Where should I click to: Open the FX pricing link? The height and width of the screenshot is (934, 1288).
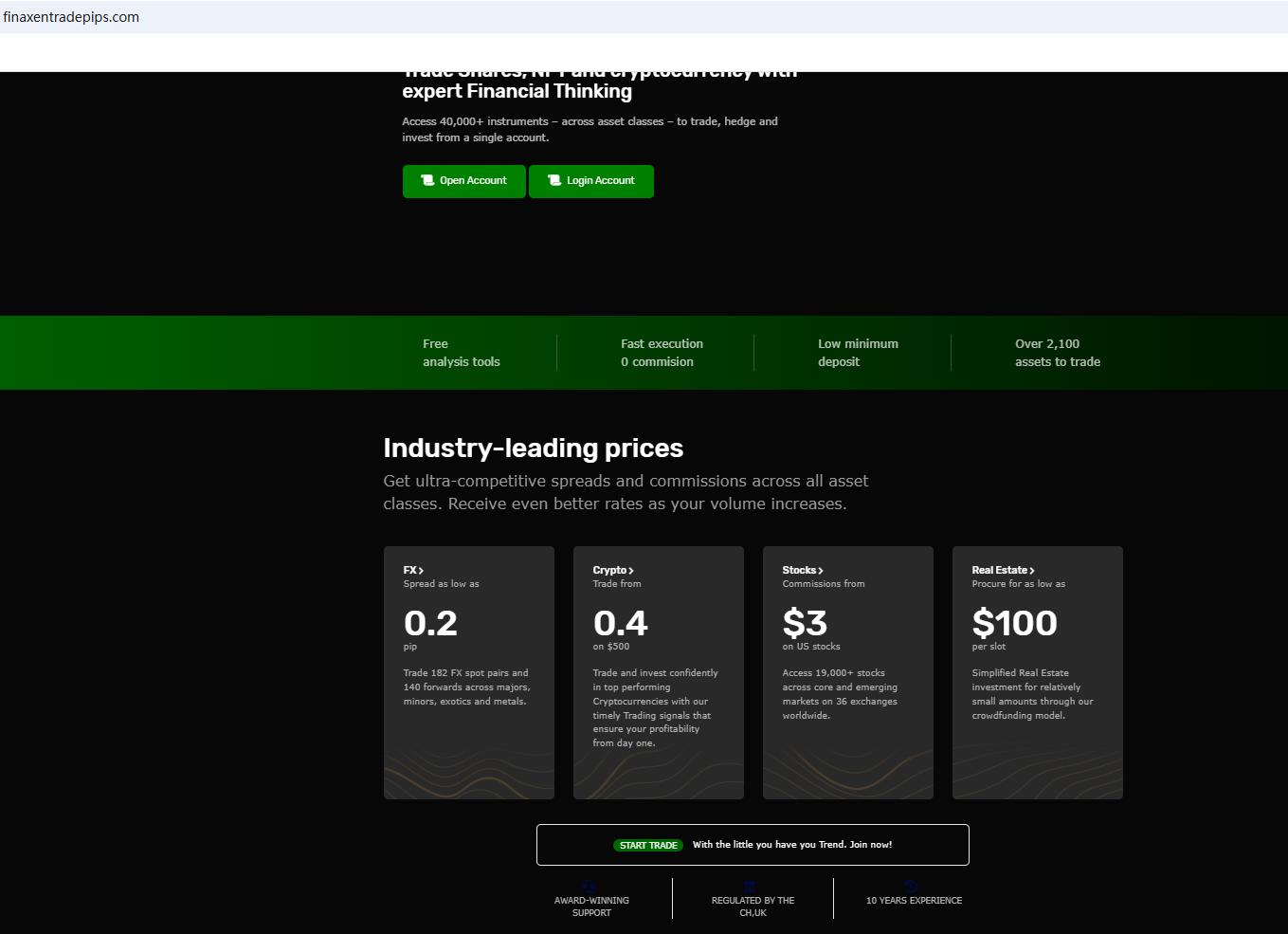(x=409, y=570)
